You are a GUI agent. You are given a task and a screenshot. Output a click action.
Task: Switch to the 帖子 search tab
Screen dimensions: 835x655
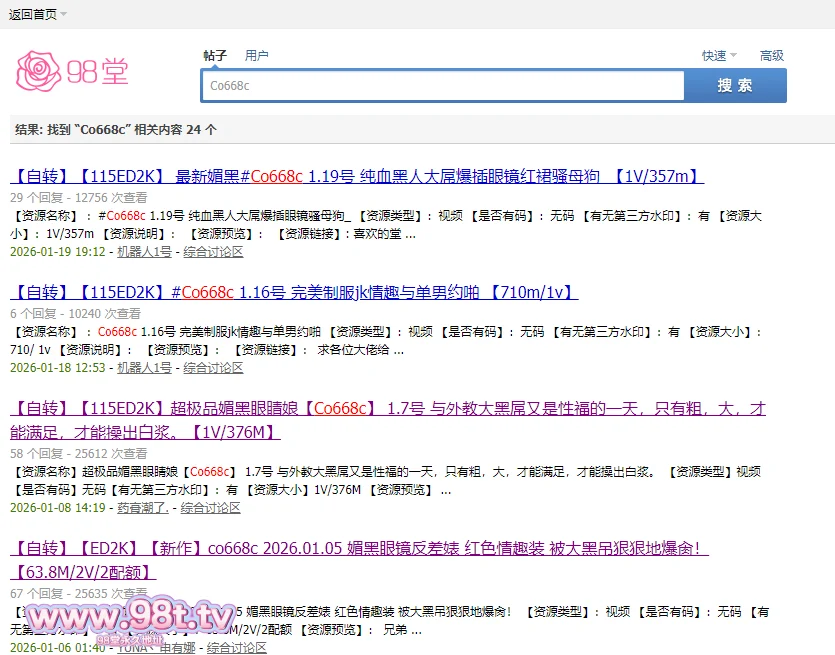click(215, 56)
